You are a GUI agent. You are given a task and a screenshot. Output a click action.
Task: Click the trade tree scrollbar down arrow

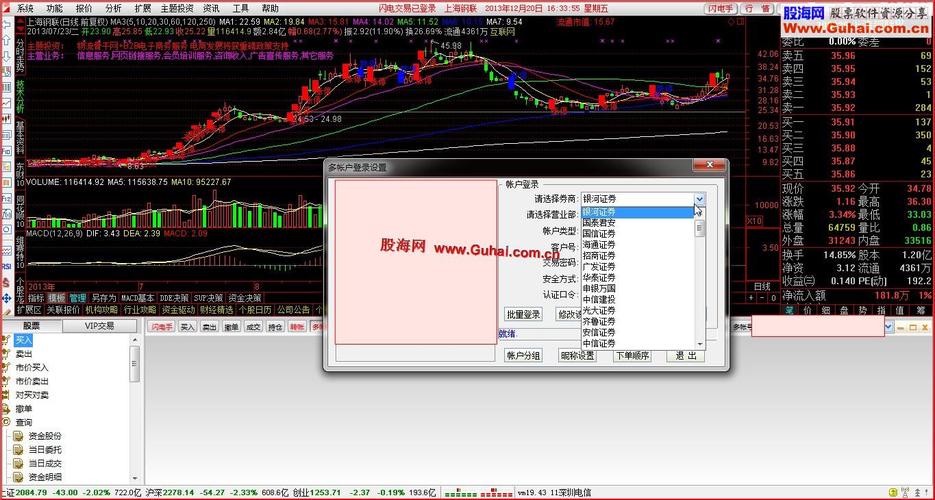coord(135,478)
